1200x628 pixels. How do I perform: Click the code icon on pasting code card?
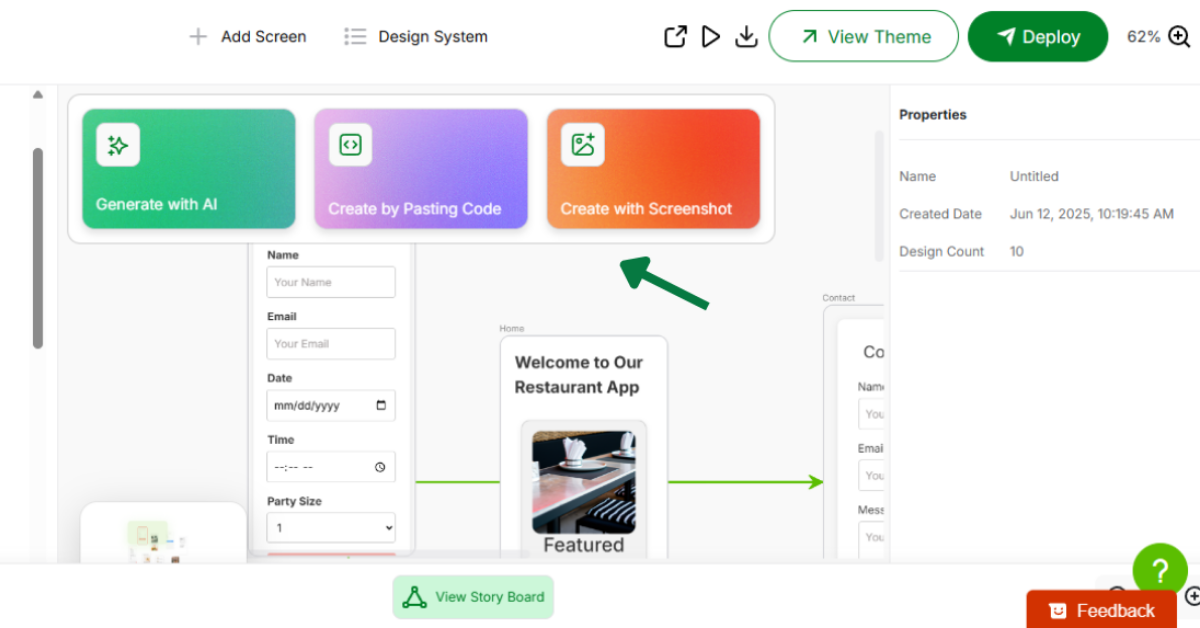(350, 145)
